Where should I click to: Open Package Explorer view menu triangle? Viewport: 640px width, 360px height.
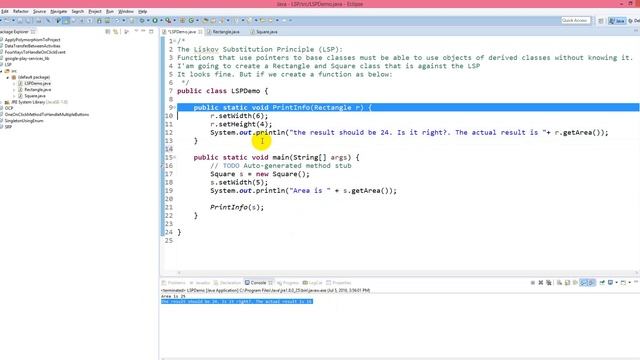(x=136, y=31)
